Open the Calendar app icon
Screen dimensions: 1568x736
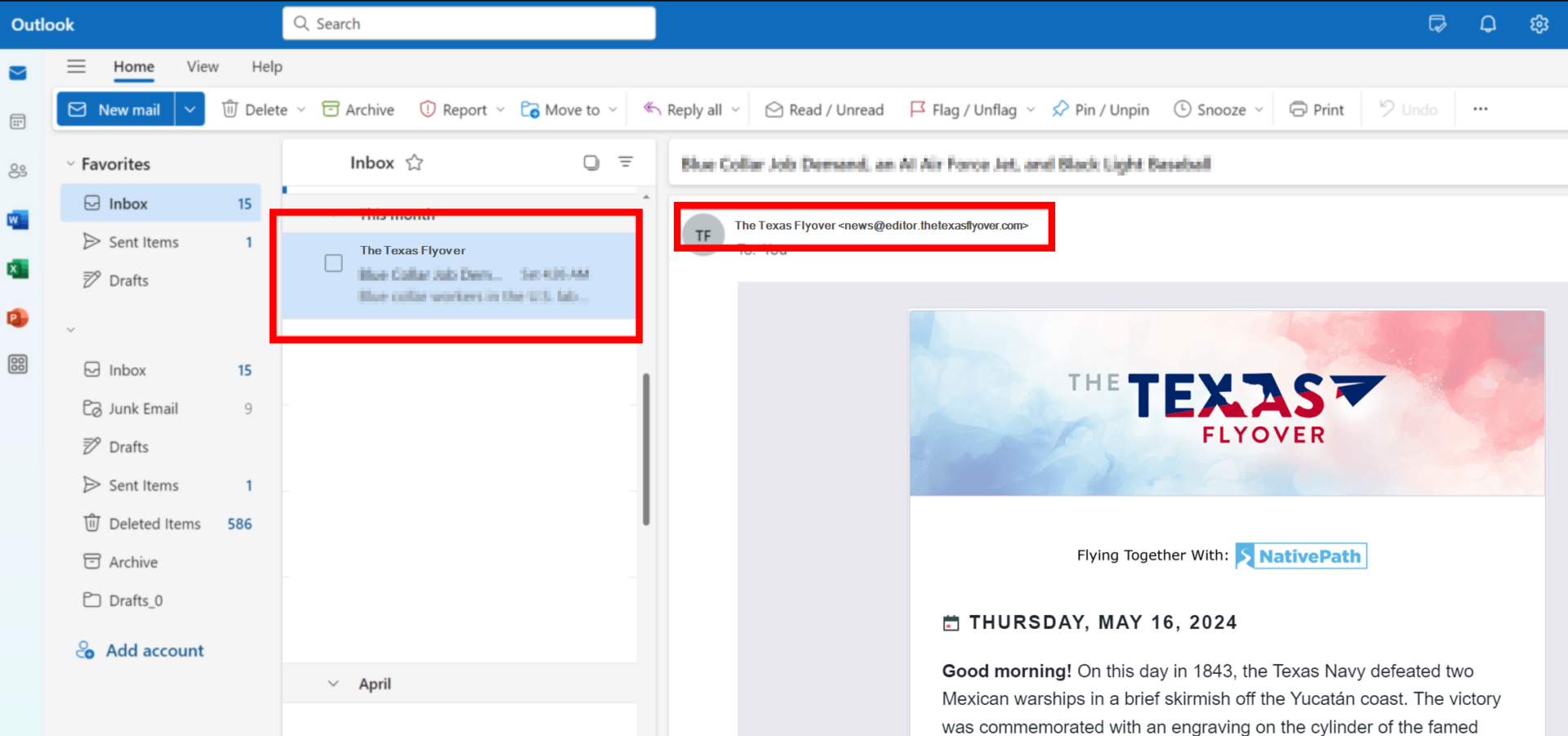coord(18,122)
